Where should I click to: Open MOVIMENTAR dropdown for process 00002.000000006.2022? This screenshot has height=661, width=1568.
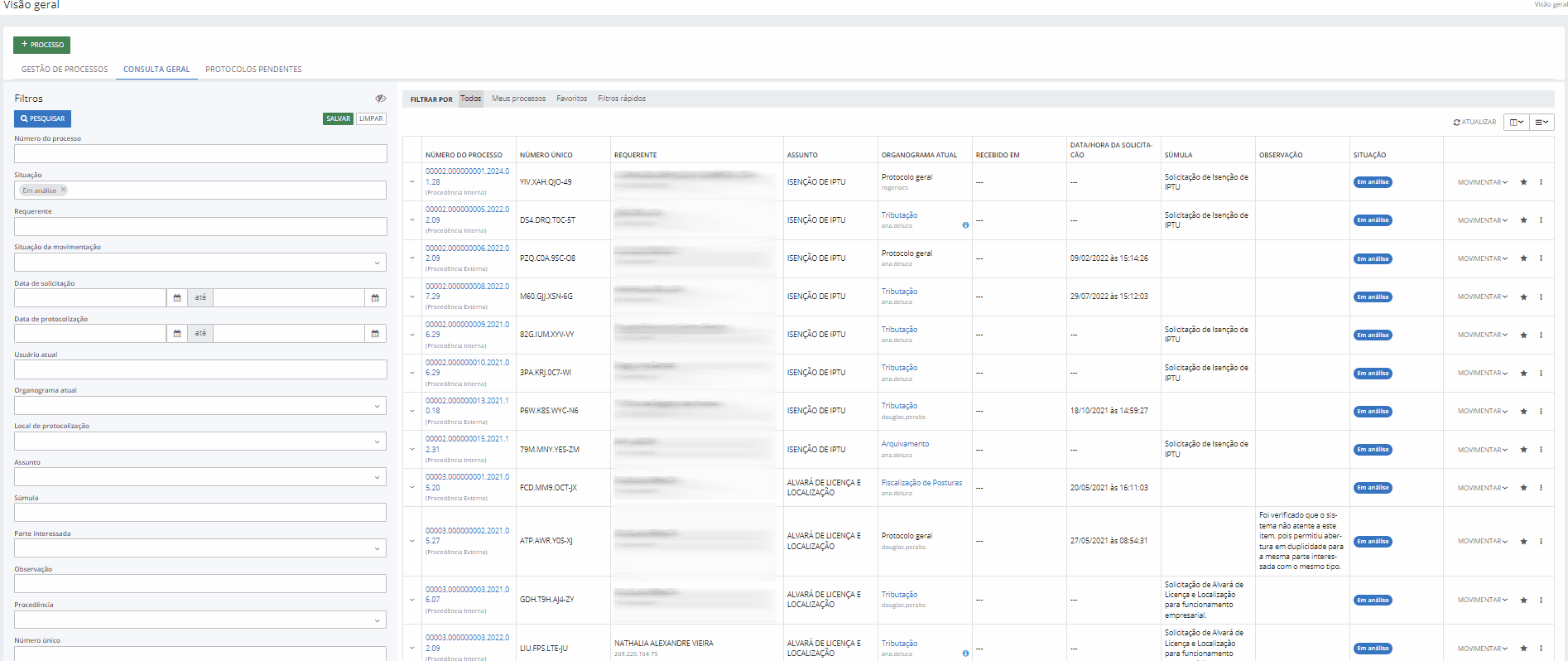point(1482,258)
